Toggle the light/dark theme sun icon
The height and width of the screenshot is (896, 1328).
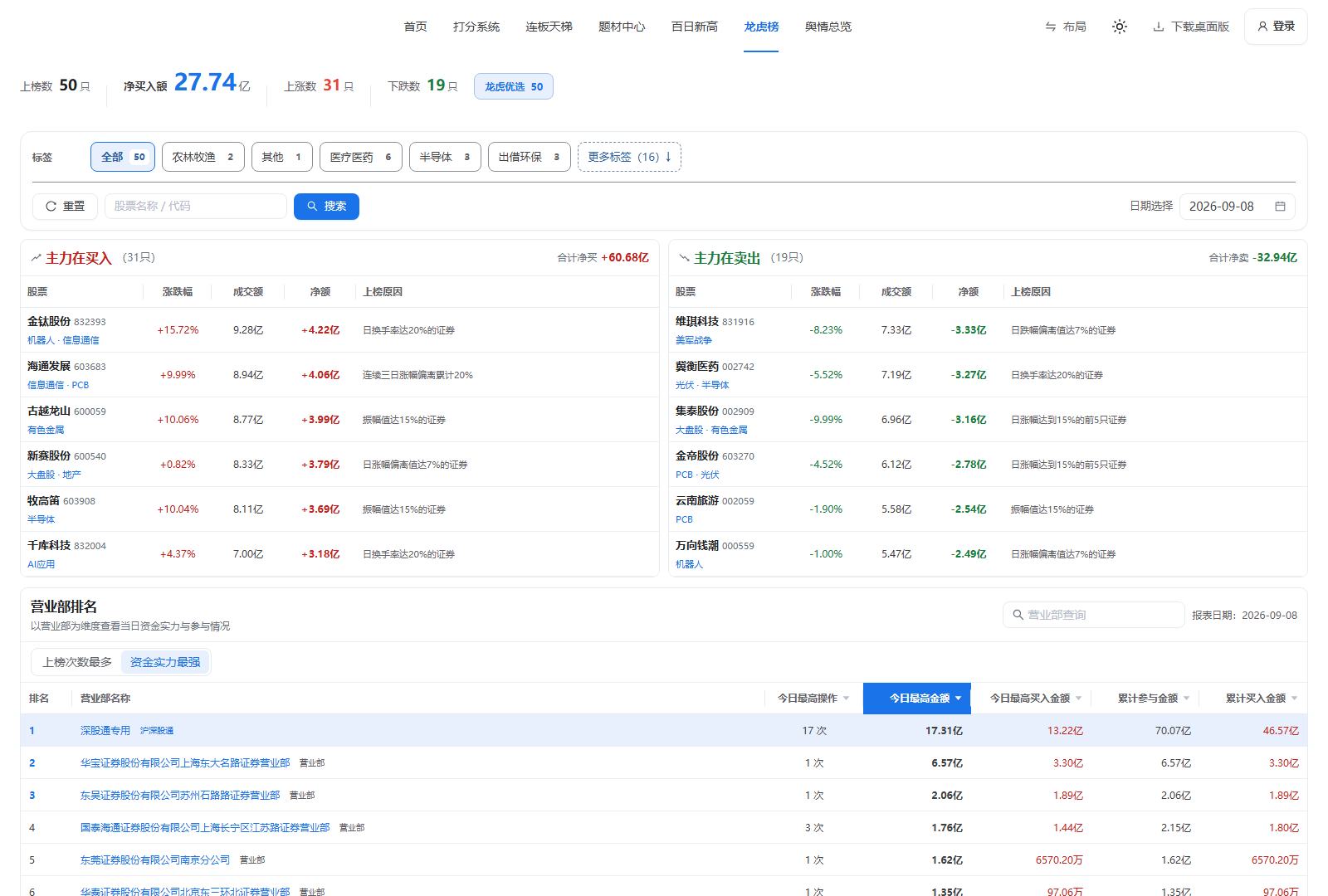click(x=1120, y=27)
